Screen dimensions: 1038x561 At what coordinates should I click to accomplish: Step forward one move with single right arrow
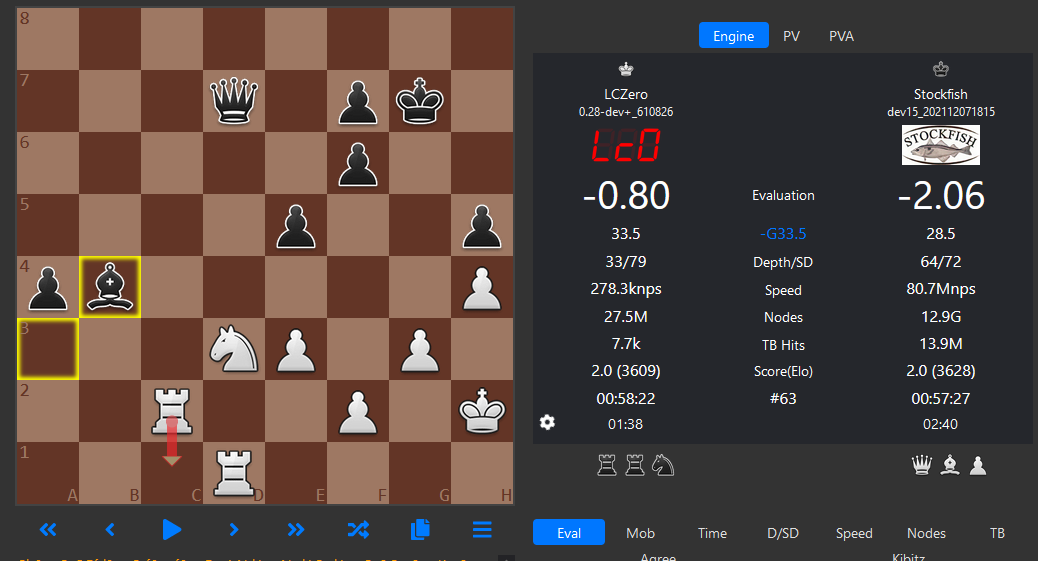(x=233, y=530)
